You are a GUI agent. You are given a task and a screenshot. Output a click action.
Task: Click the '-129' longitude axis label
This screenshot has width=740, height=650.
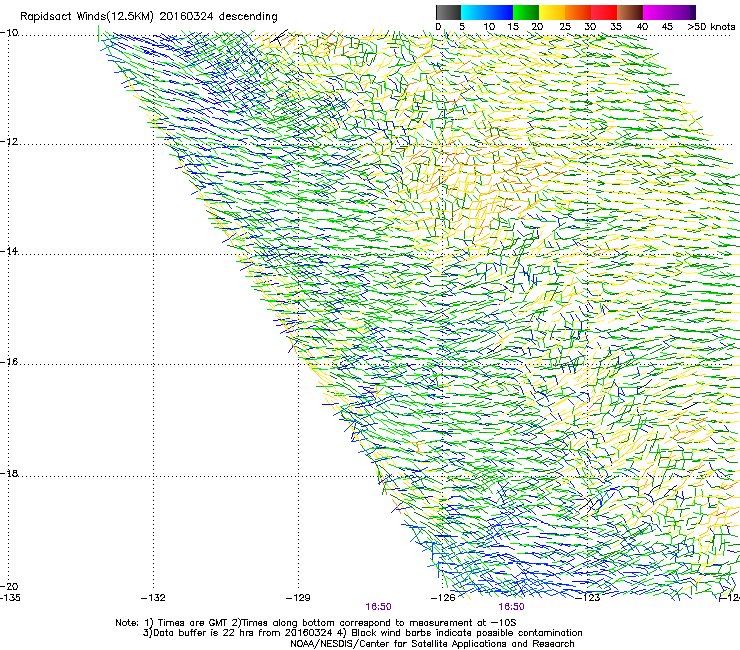[298, 598]
